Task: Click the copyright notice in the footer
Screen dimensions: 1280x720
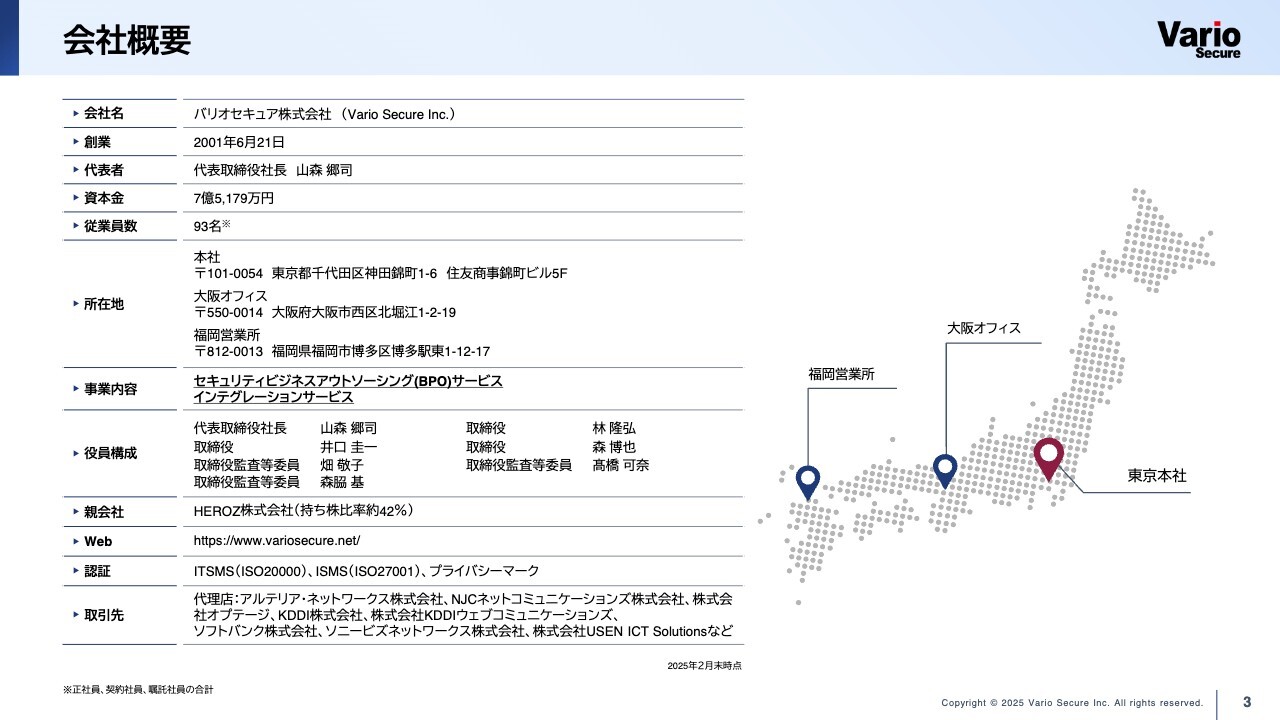Action: pos(1072,703)
